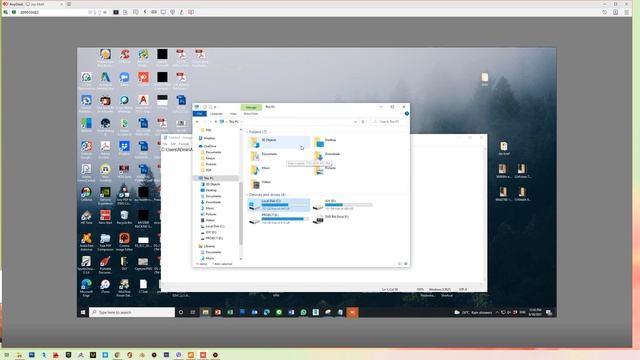This screenshot has width=640, height=360.
Task: Open the Music folder in Folders section
Action: [x=261, y=169]
